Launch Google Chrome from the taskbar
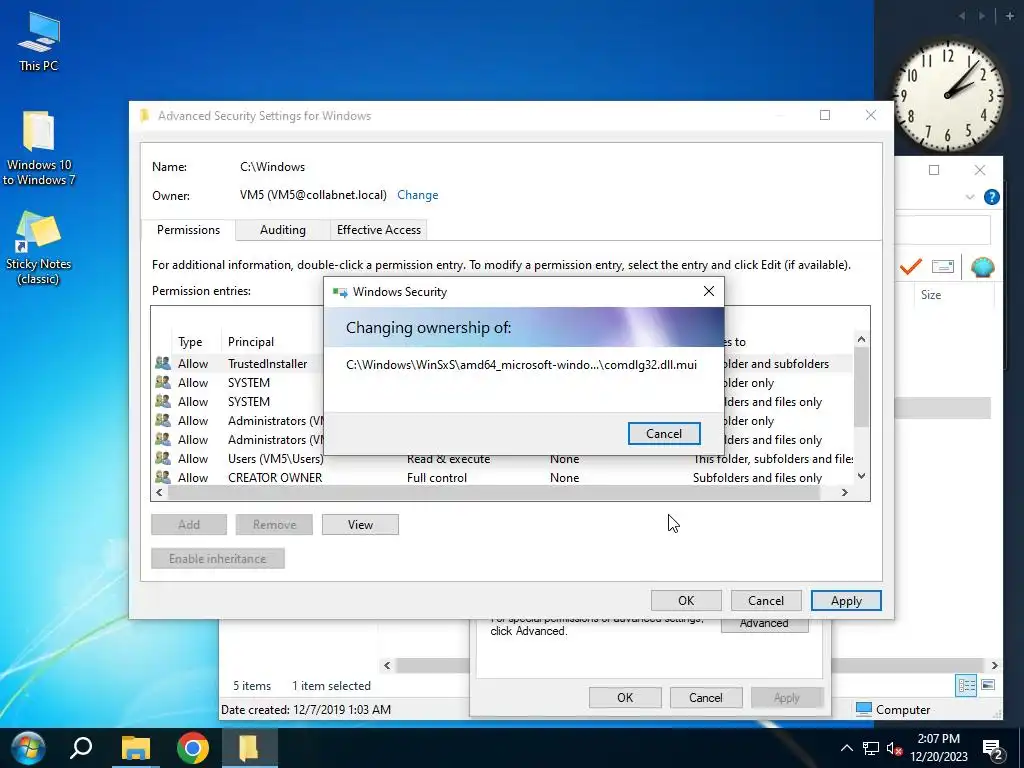The image size is (1024, 768). pyautogui.click(x=193, y=748)
